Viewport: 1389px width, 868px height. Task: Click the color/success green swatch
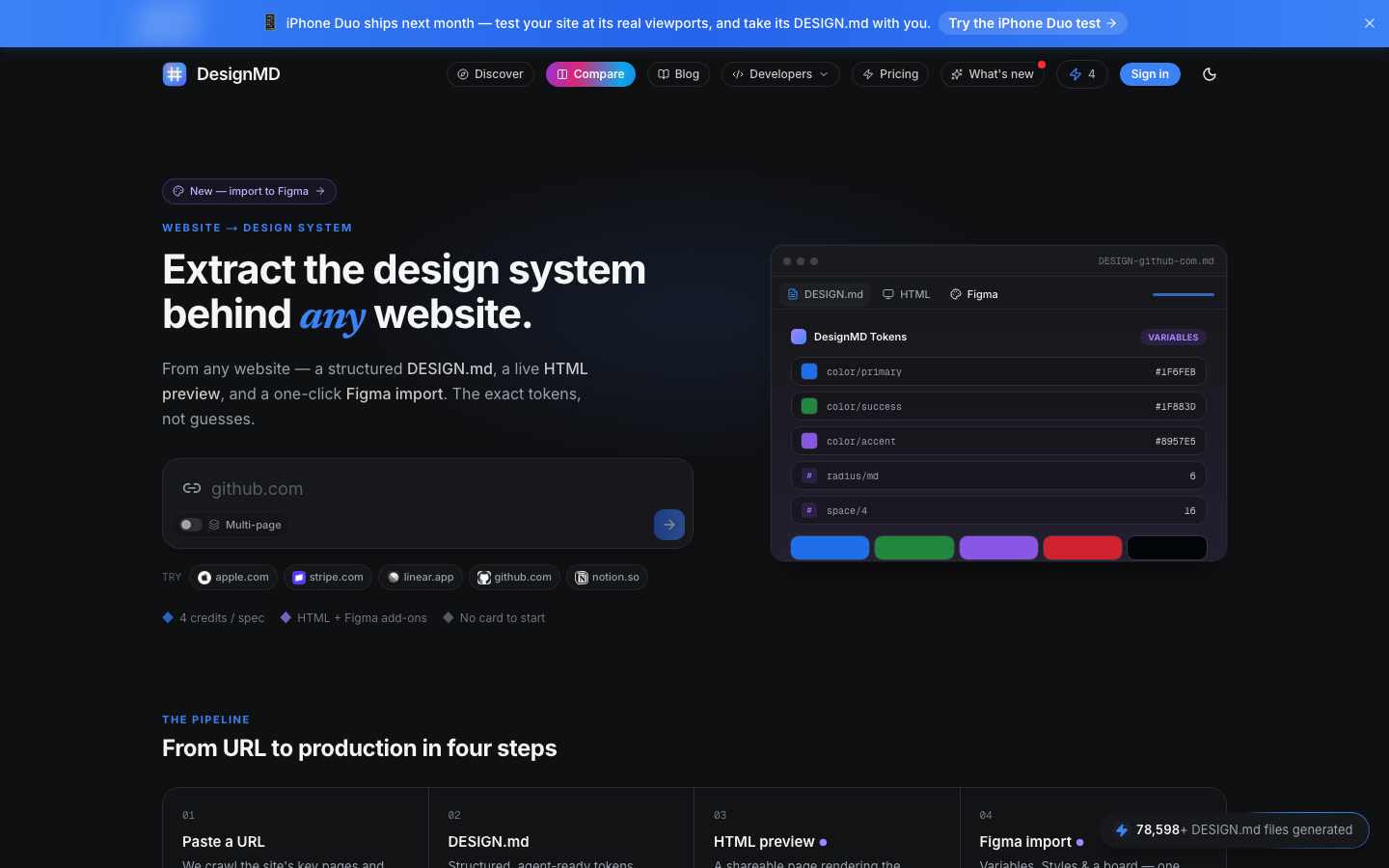[809, 406]
